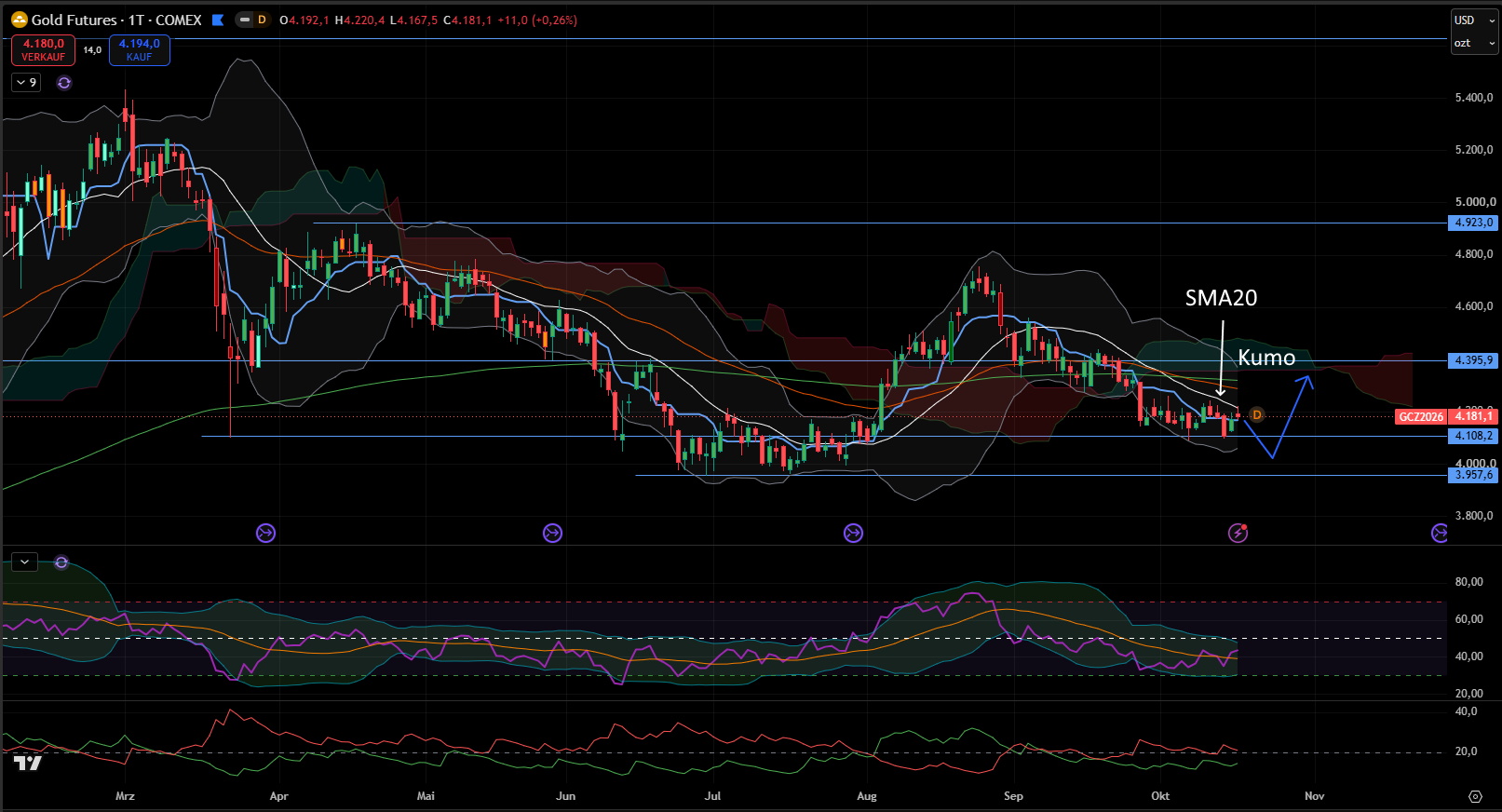Click the spread value 14,0
The height and width of the screenshot is (812, 1502).
point(92,50)
